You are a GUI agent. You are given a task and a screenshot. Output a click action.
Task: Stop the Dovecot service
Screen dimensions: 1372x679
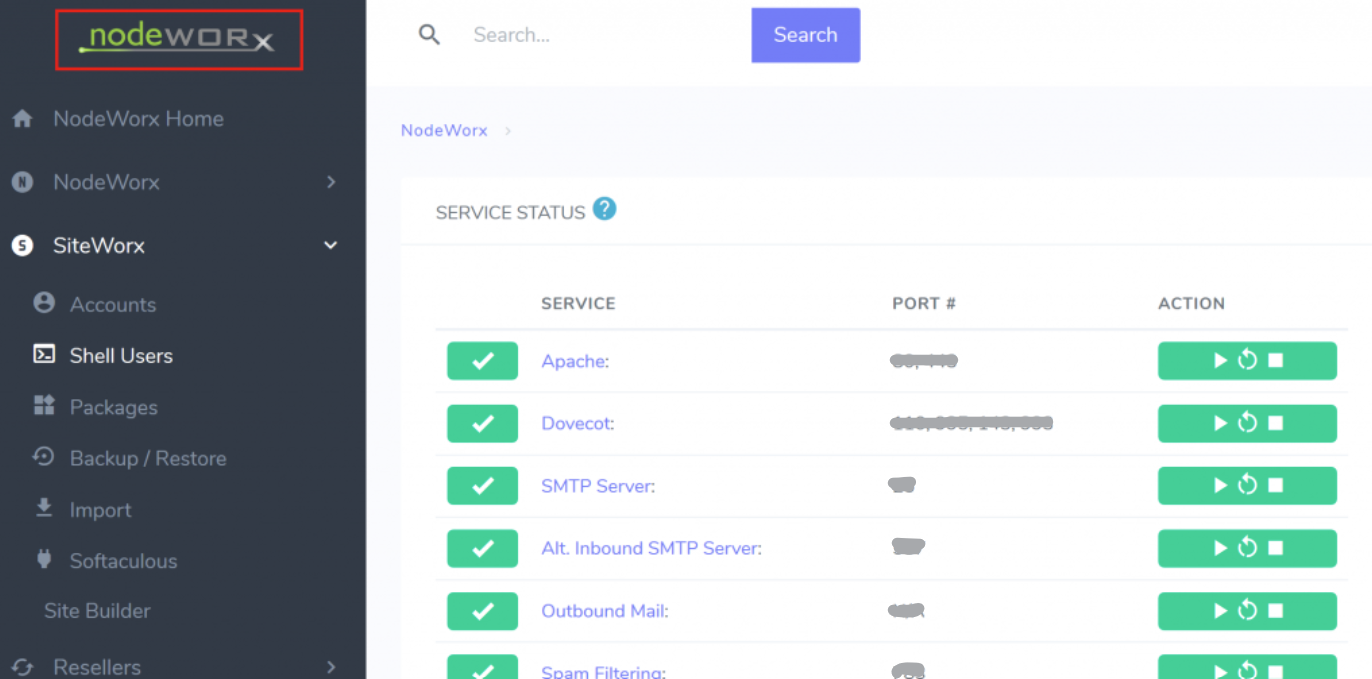tap(1276, 424)
